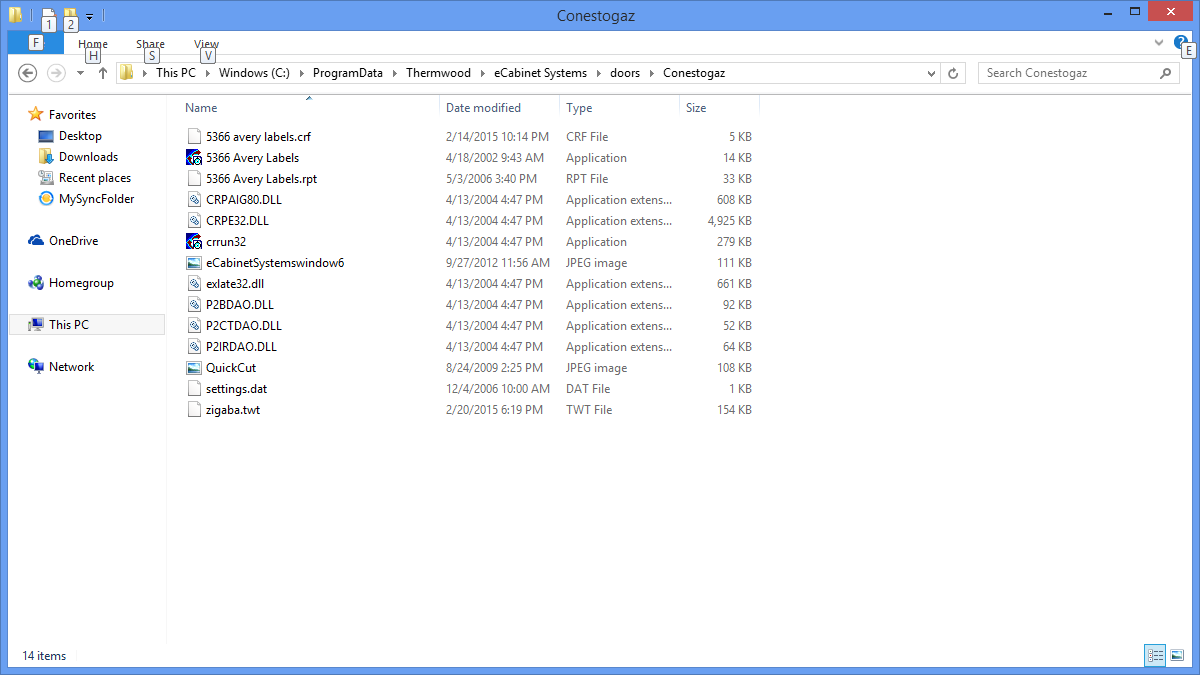Open the View ribbon tab
This screenshot has width=1200, height=675.
click(206, 44)
